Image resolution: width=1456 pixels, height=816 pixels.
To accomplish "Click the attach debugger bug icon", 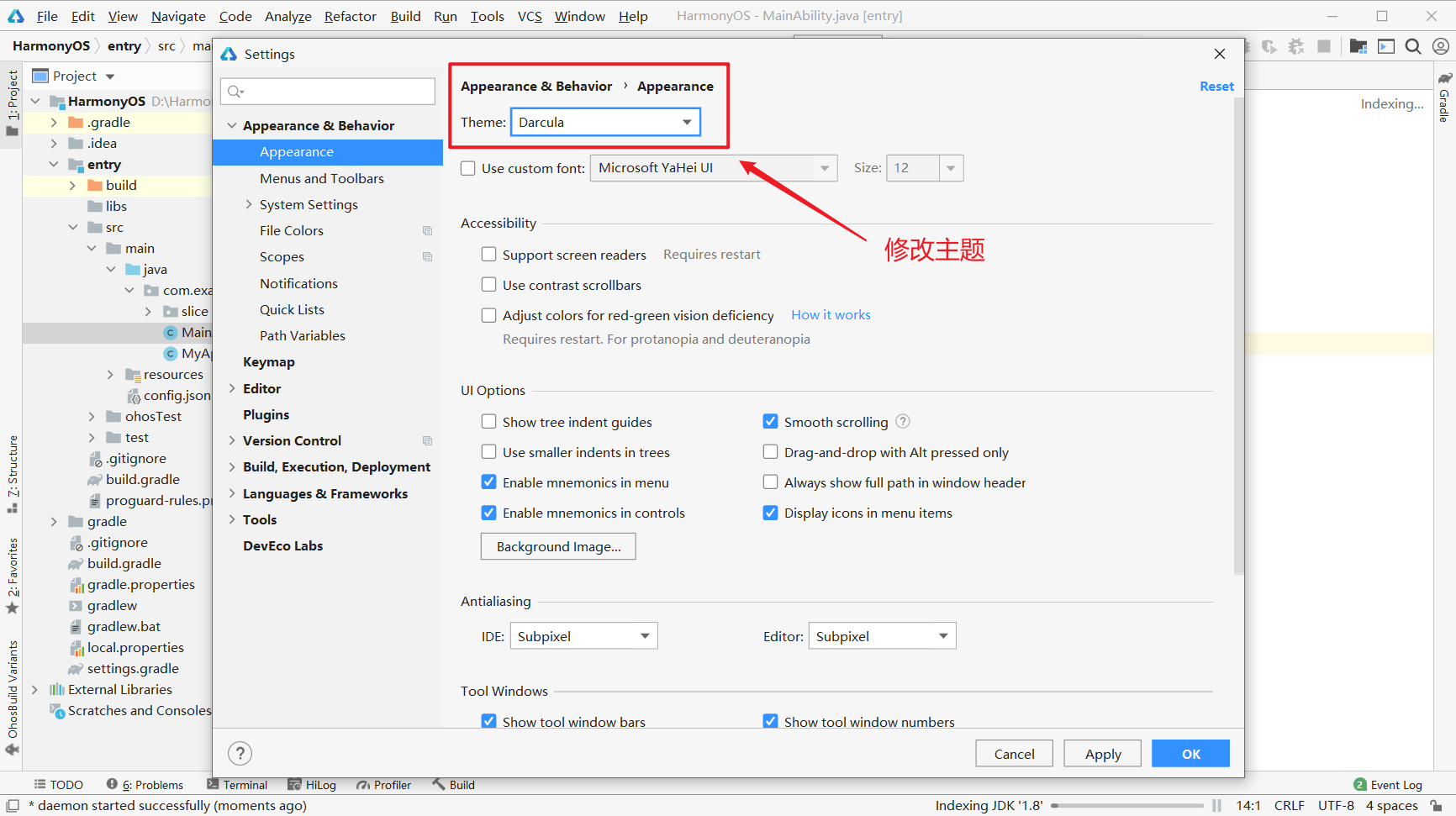I will tap(1296, 46).
